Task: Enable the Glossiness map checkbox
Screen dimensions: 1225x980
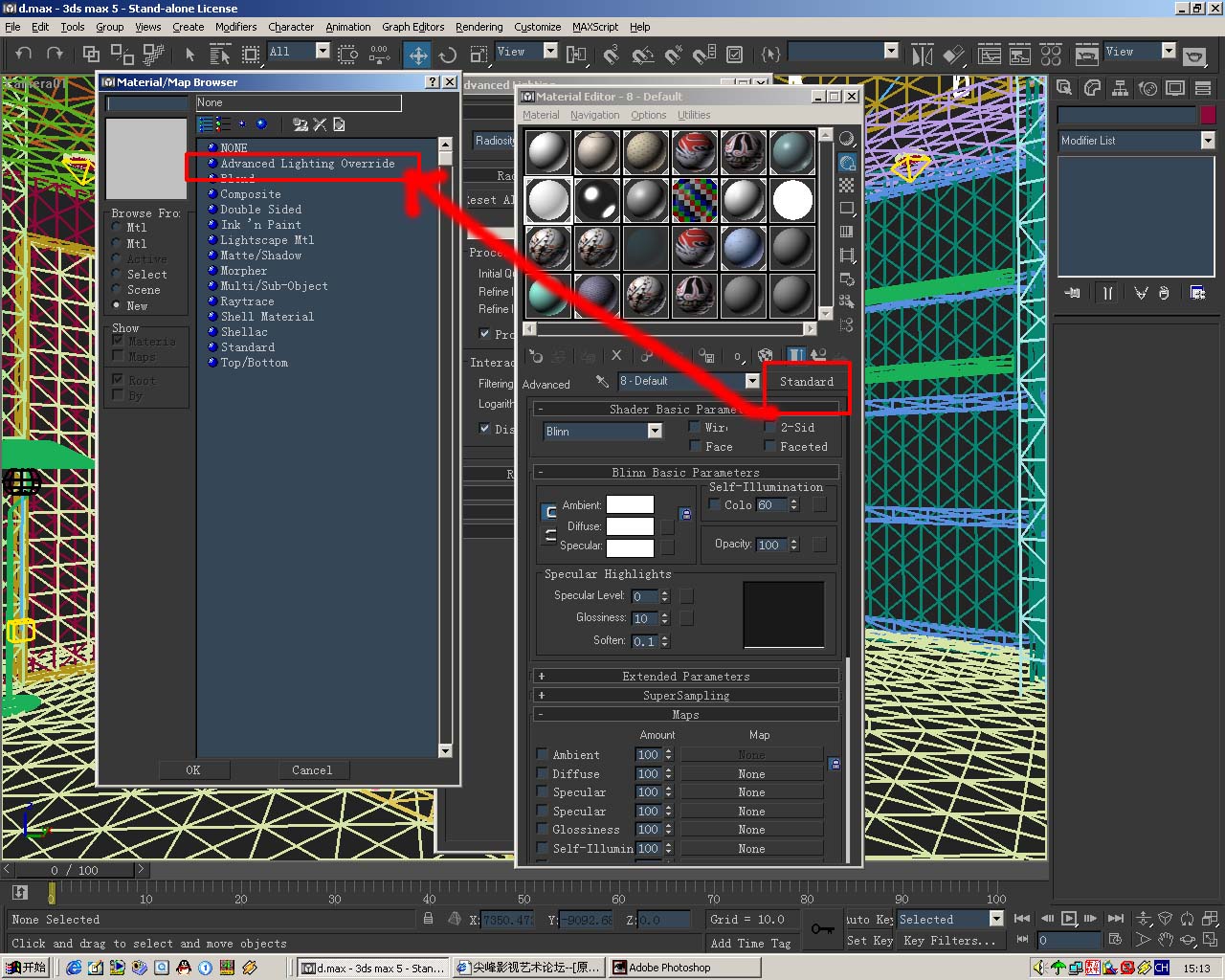Action: coord(542,829)
